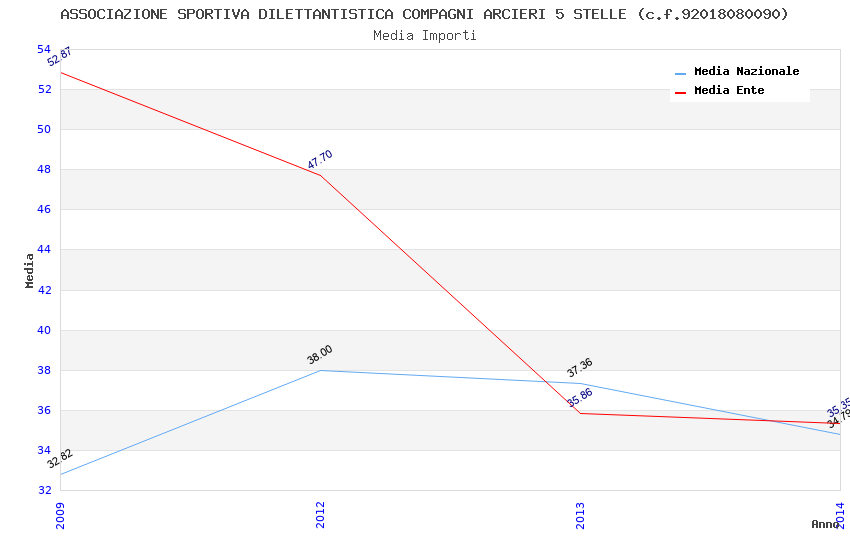
Task: Click the Anno x-axis title
Action: [824, 524]
